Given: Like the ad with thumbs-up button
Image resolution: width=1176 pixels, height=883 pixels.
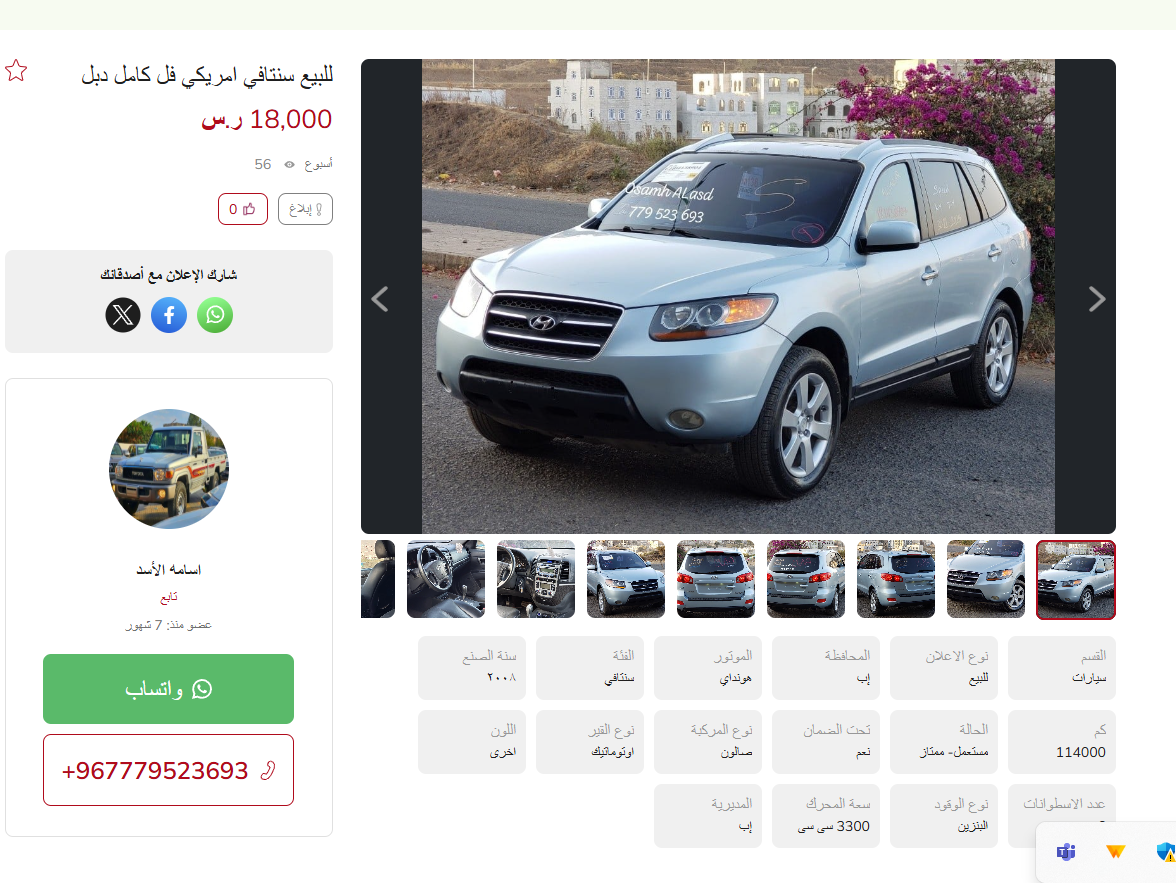Looking at the screenshot, I should point(242,209).
